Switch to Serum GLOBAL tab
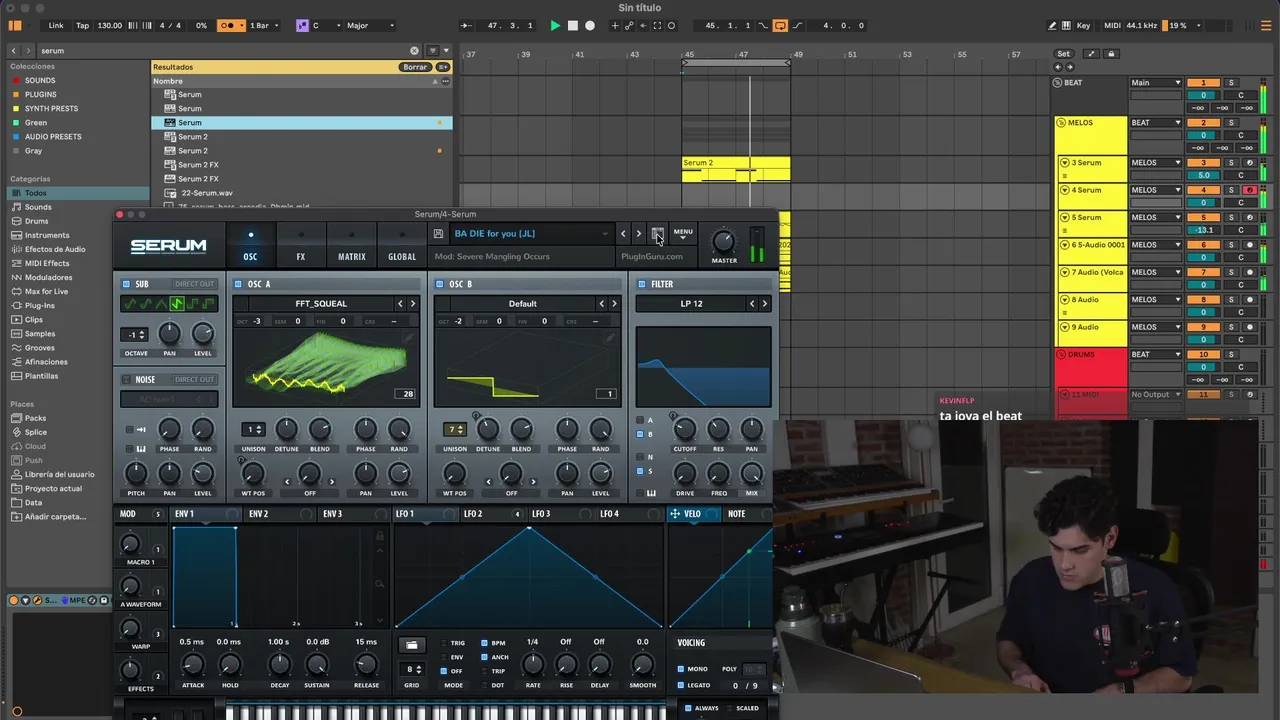 [x=402, y=246]
